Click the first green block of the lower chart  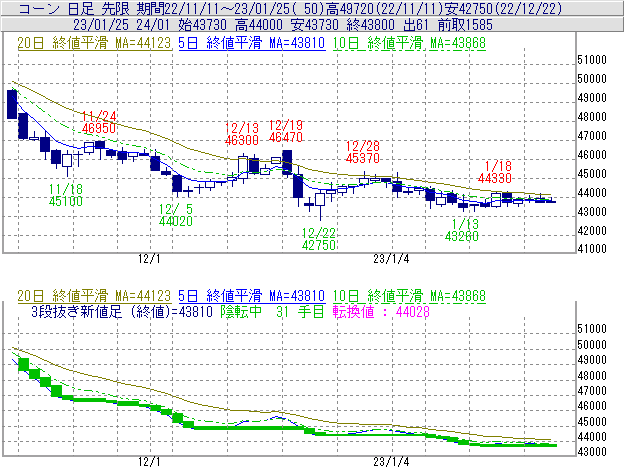pos(23,364)
